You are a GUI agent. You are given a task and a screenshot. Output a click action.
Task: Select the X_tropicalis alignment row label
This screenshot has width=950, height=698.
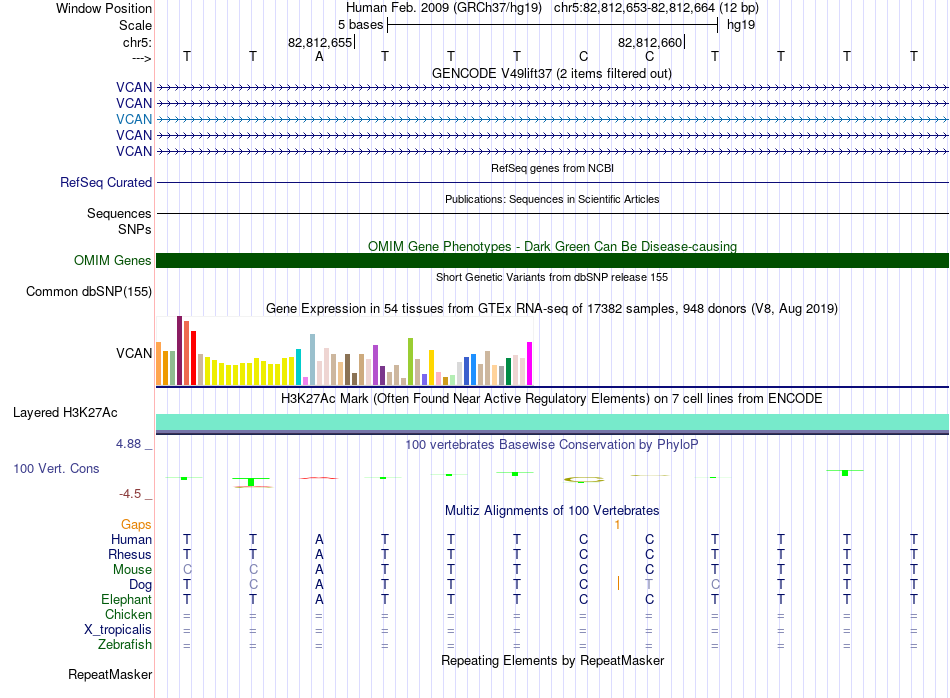(x=118, y=630)
